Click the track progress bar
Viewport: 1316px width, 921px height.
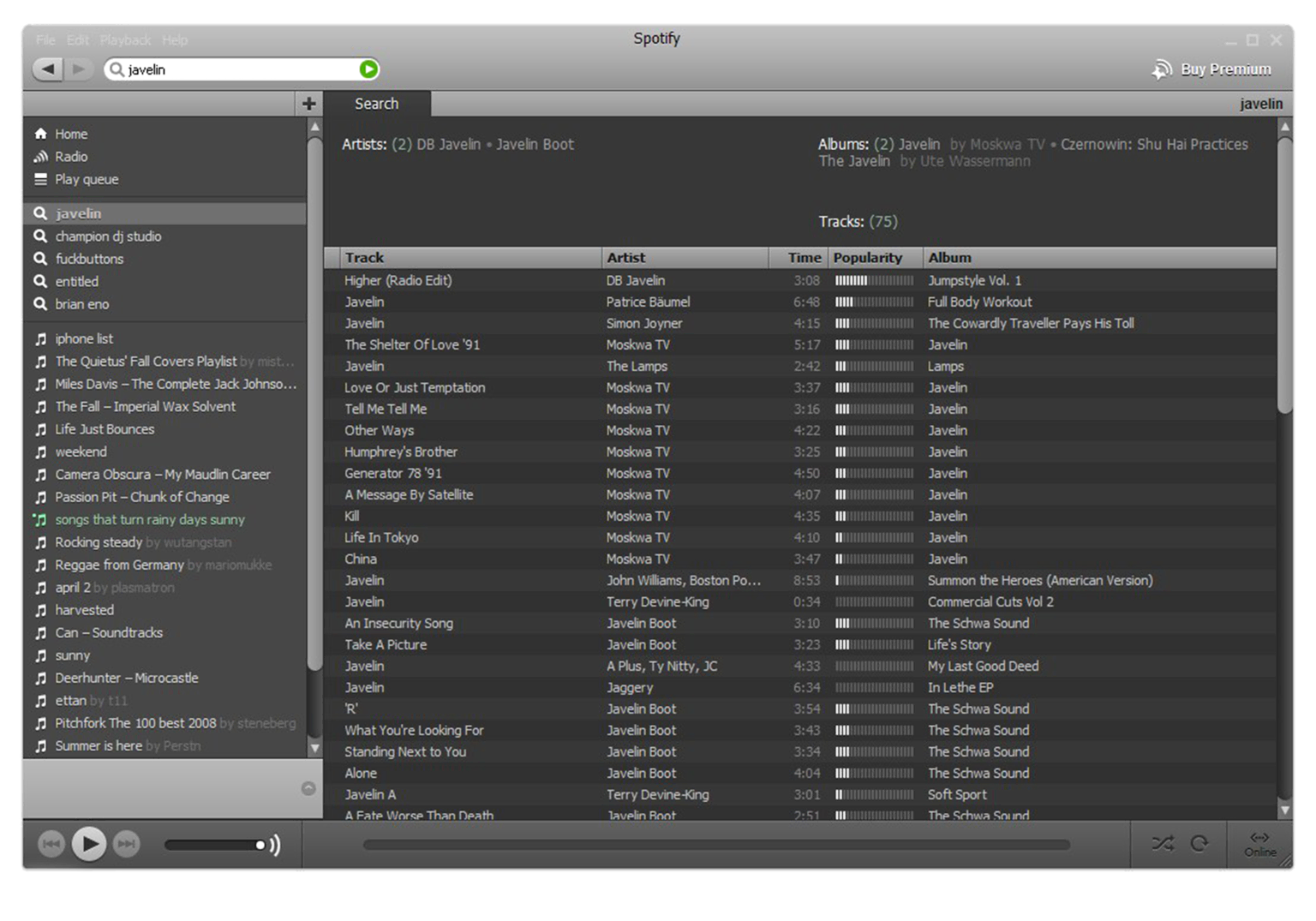pyautogui.click(x=716, y=845)
